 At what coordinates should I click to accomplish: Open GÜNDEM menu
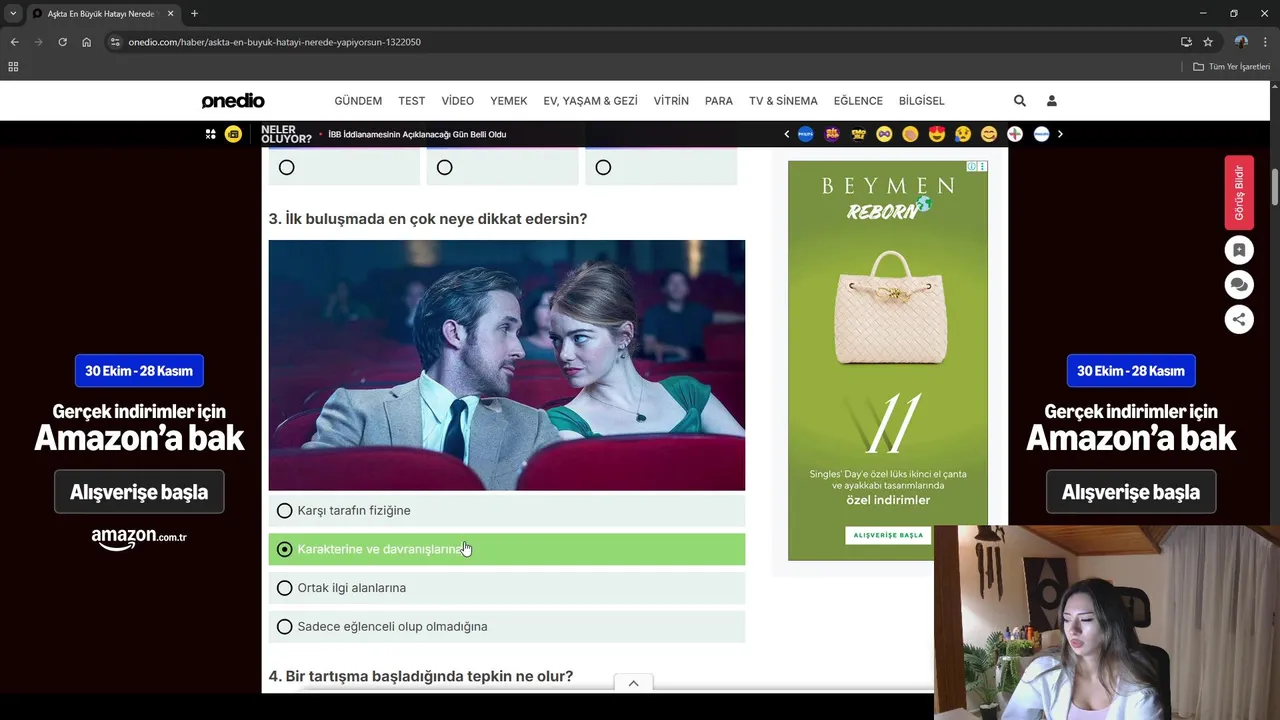coord(358,101)
